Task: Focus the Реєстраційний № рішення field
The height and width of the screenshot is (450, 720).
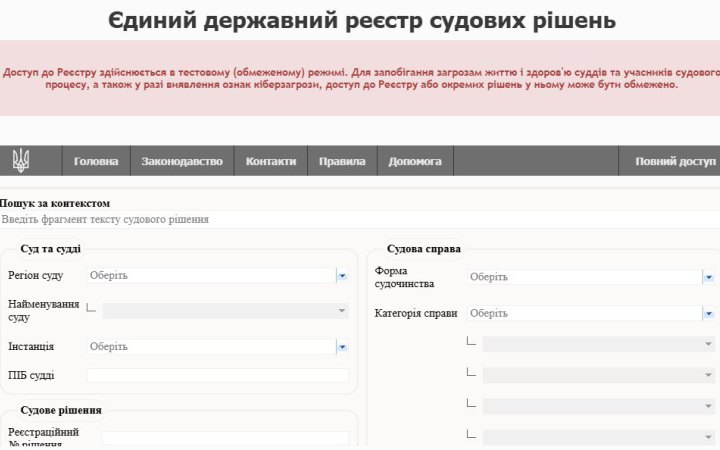Action: (x=225, y=439)
